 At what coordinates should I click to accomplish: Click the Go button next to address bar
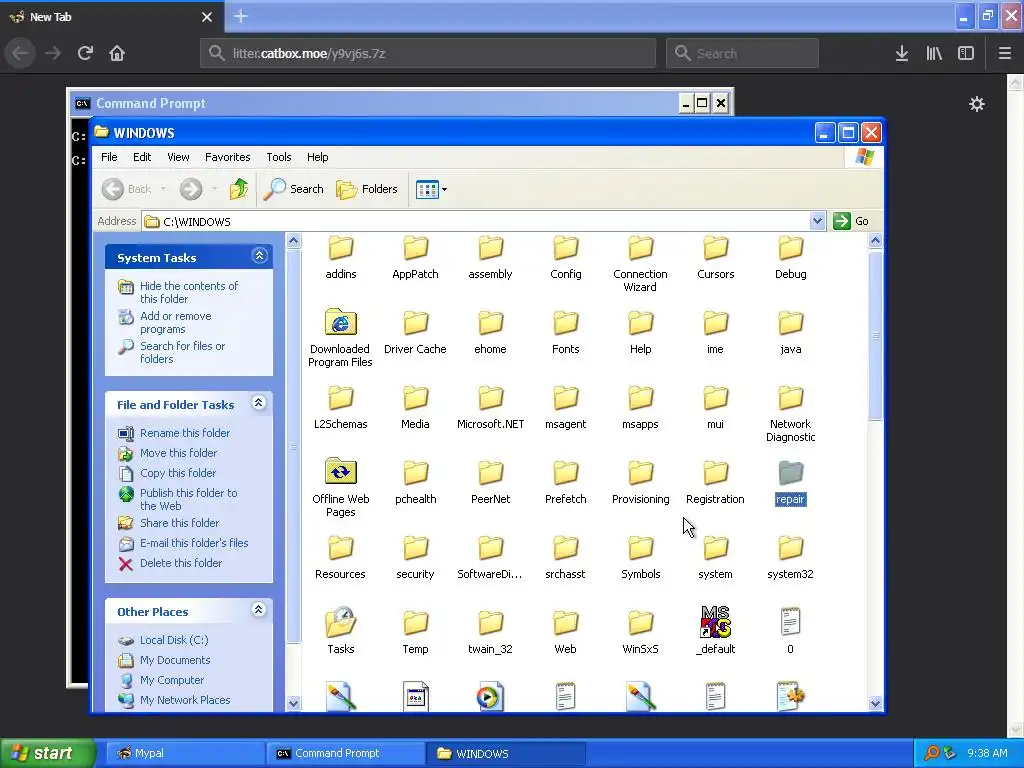click(x=851, y=221)
